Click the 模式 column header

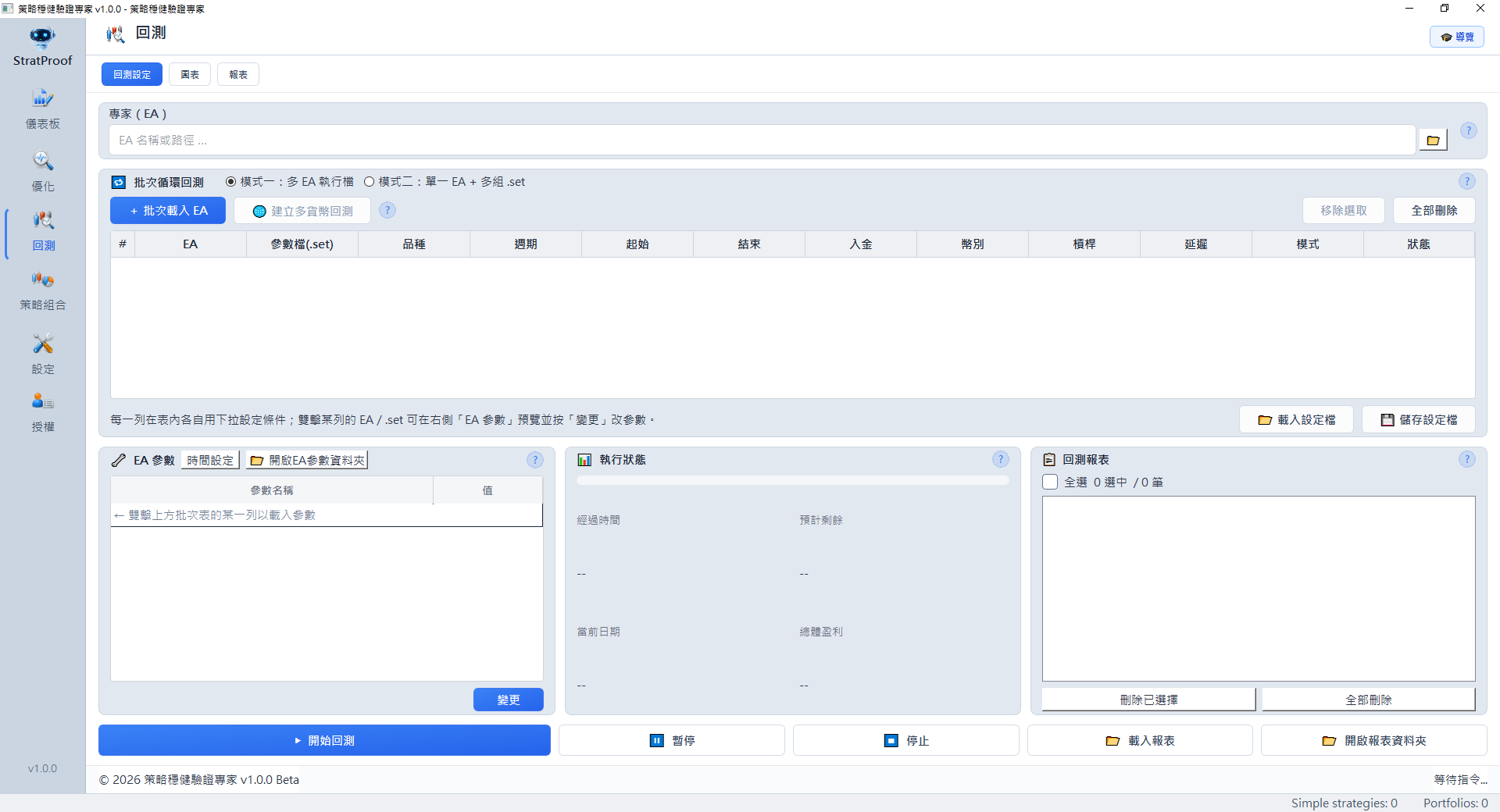tap(1308, 244)
